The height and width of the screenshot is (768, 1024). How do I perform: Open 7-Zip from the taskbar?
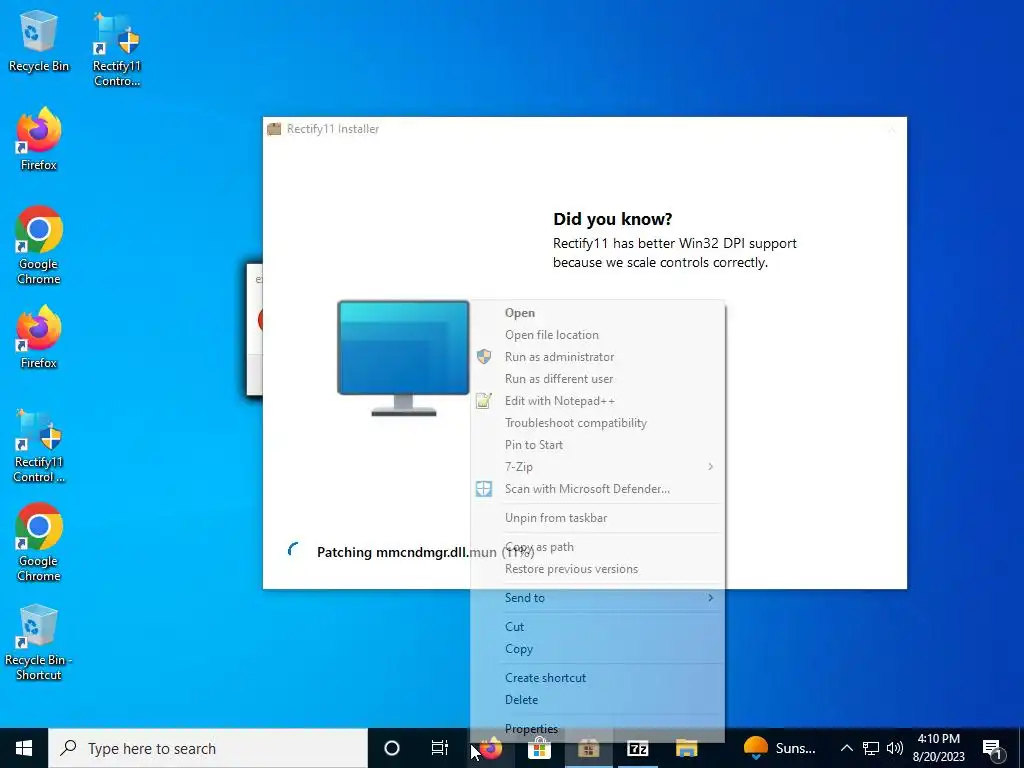coord(637,748)
